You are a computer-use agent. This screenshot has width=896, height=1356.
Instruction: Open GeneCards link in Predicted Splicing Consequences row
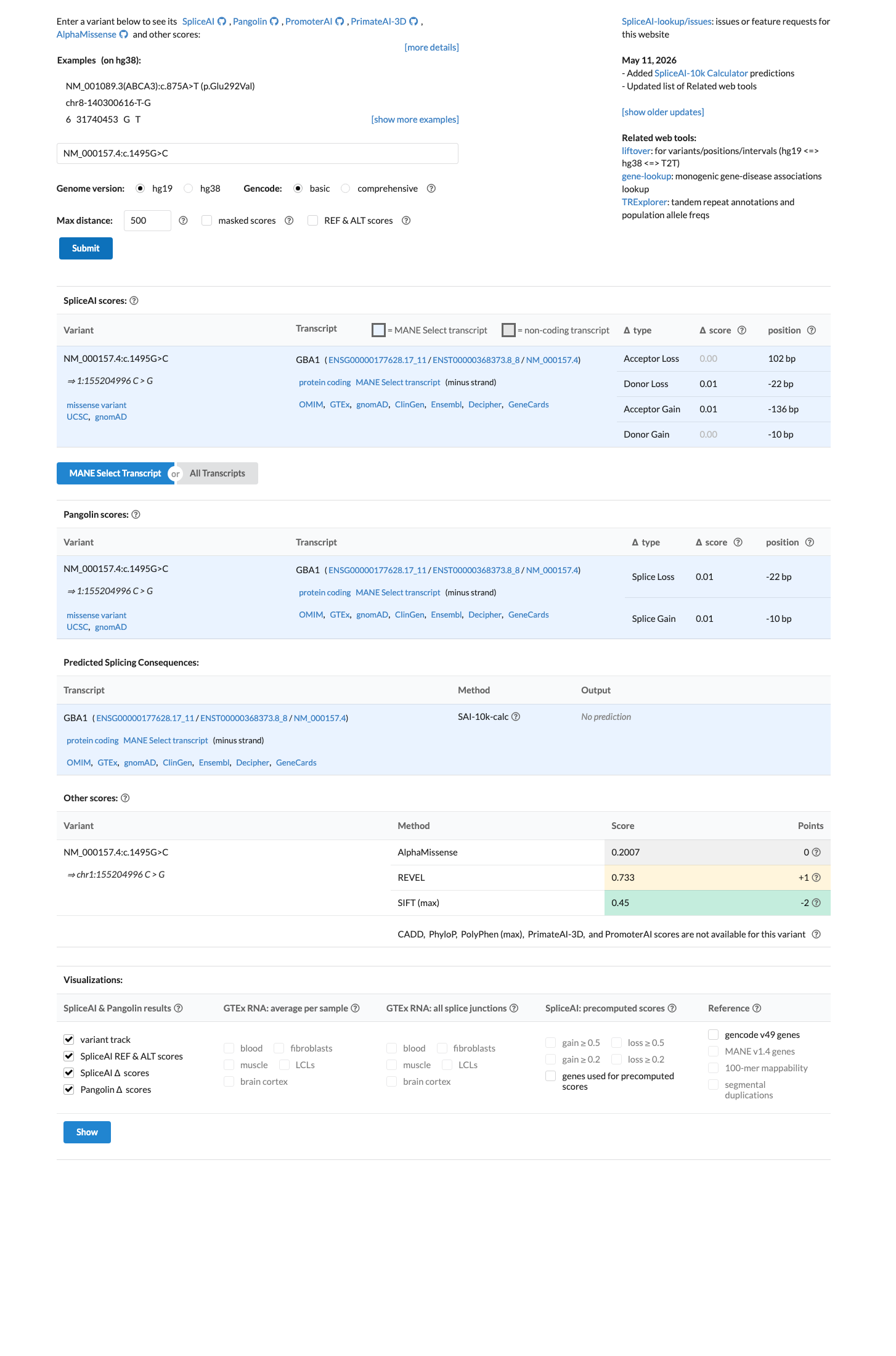click(296, 763)
